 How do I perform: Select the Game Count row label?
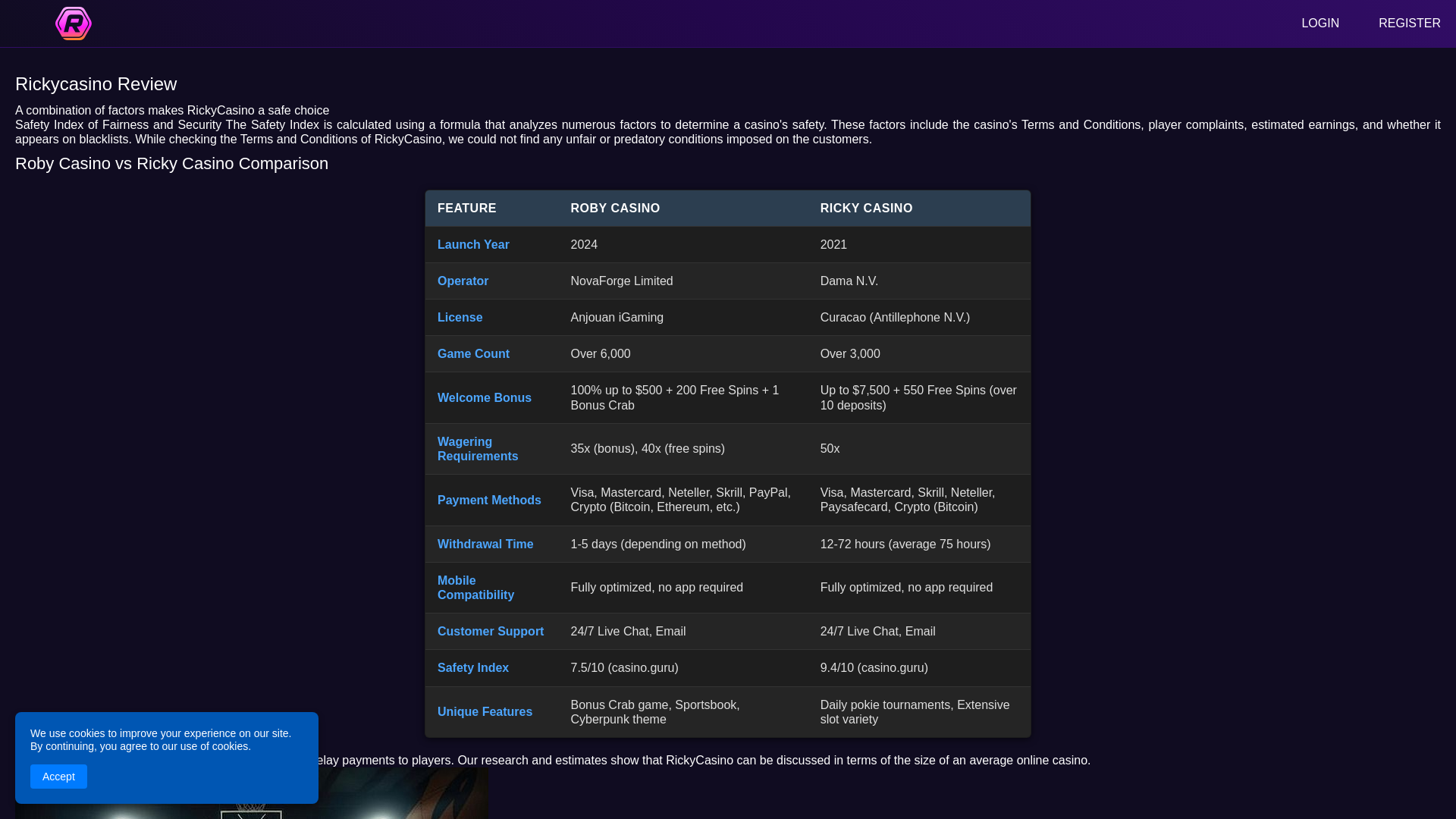point(473,354)
